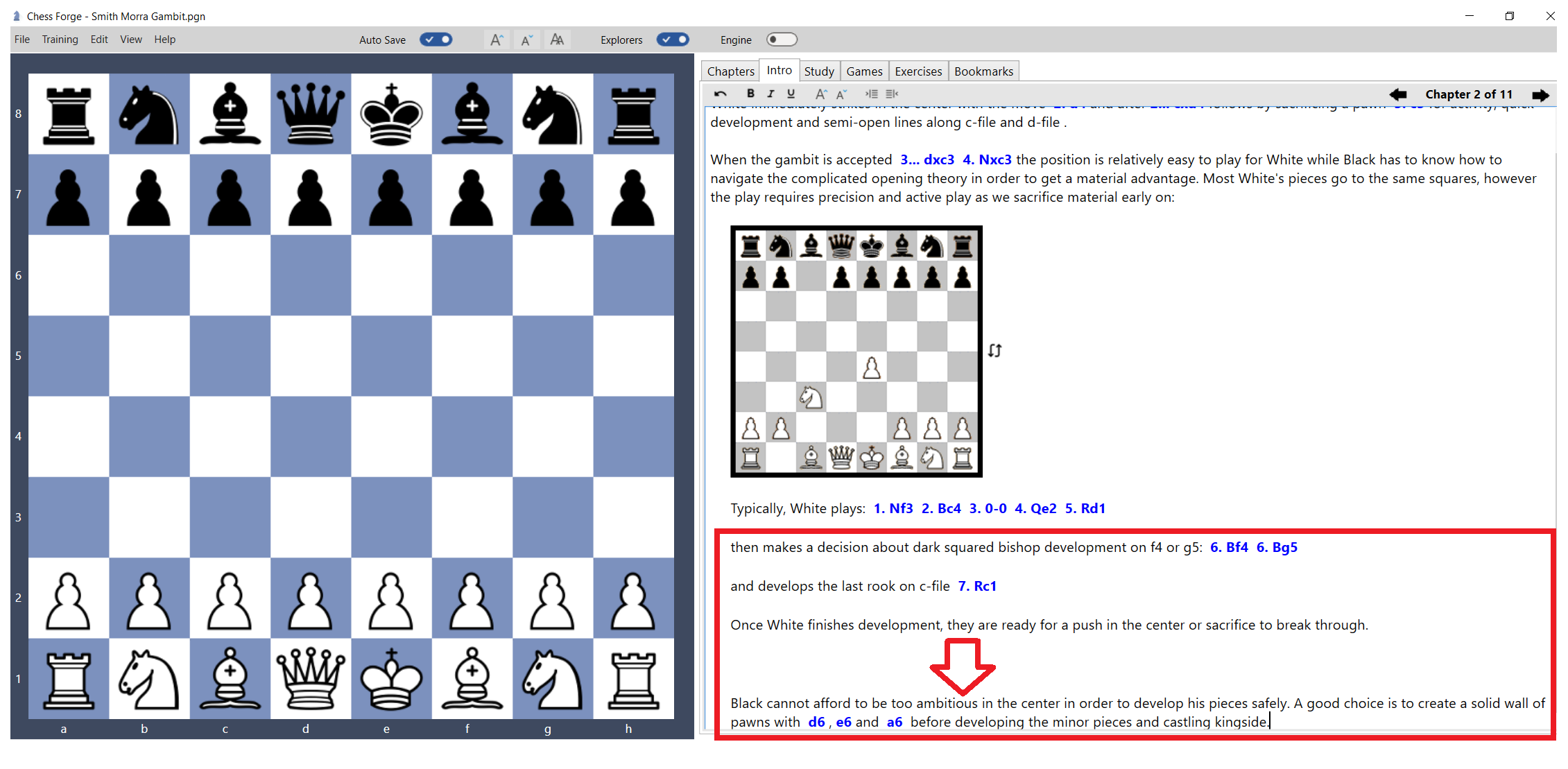1568x769 pixels.
Task: Click the outdent paragraph icon
Action: click(x=893, y=94)
